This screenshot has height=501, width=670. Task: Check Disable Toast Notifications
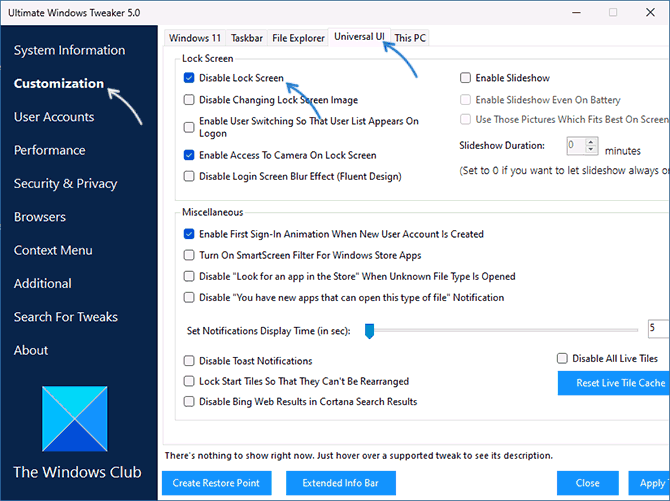189,361
